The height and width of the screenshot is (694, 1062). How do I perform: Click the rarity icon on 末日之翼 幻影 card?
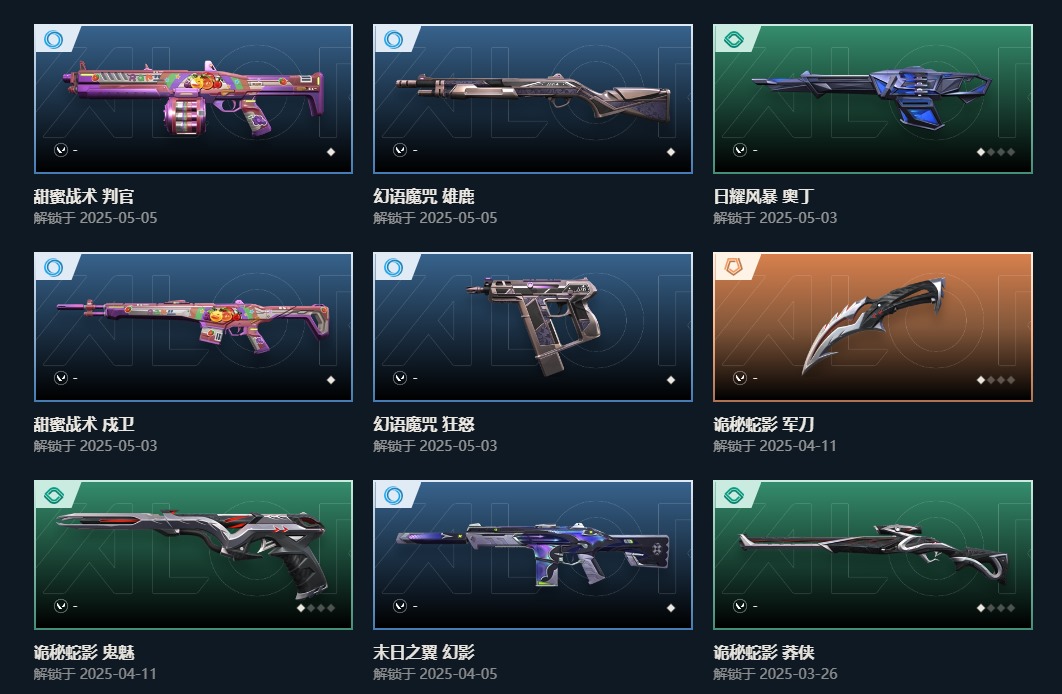(393, 496)
